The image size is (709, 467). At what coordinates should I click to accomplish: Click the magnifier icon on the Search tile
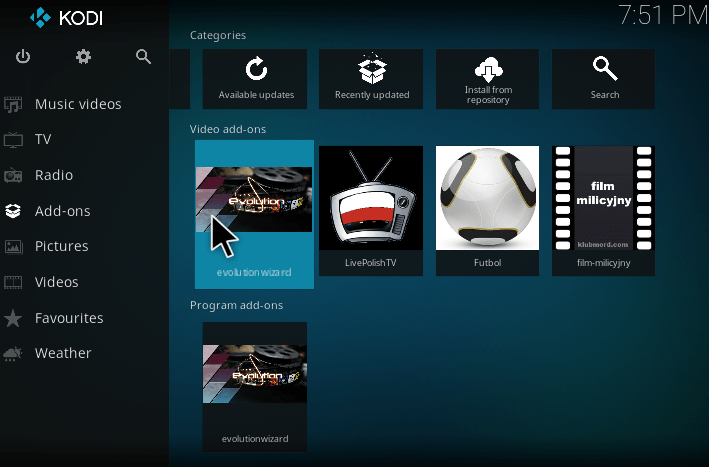pos(605,68)
